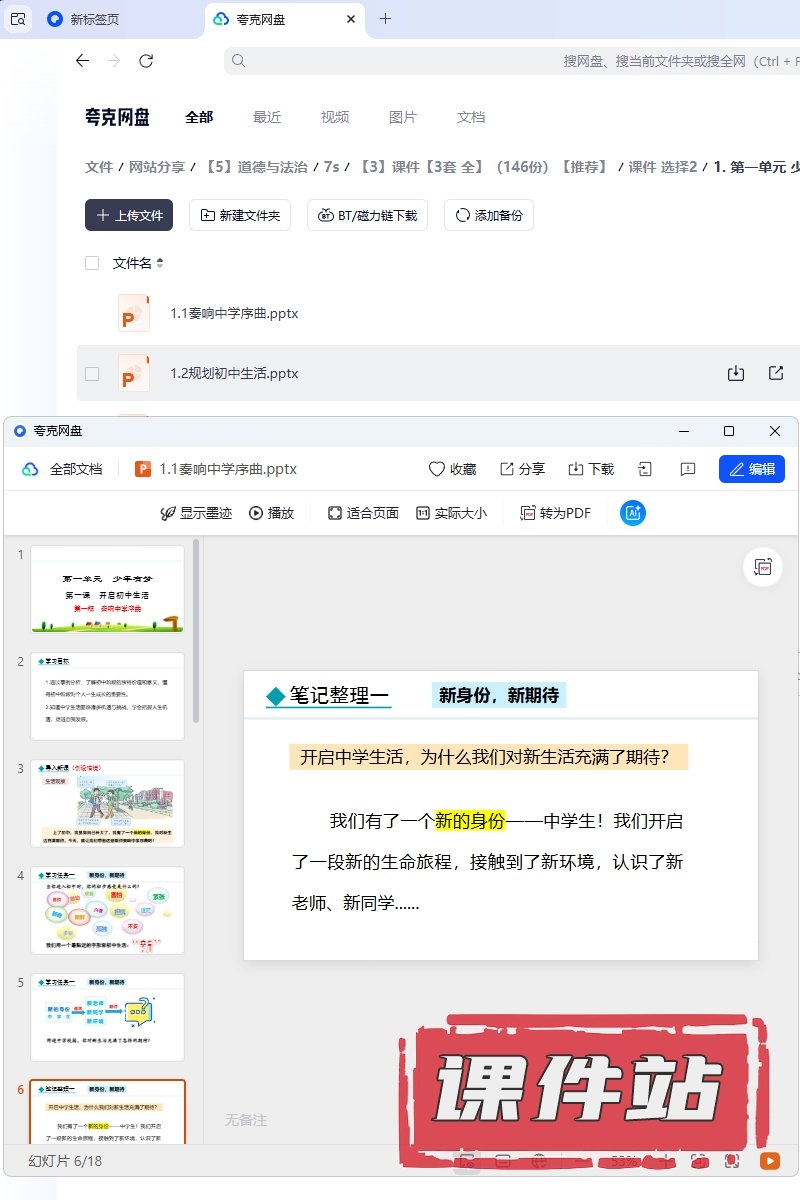Screen dimensions: 800x1200
Task: Start slideshow with orange play button
Action: click(x=769, y=1161)
